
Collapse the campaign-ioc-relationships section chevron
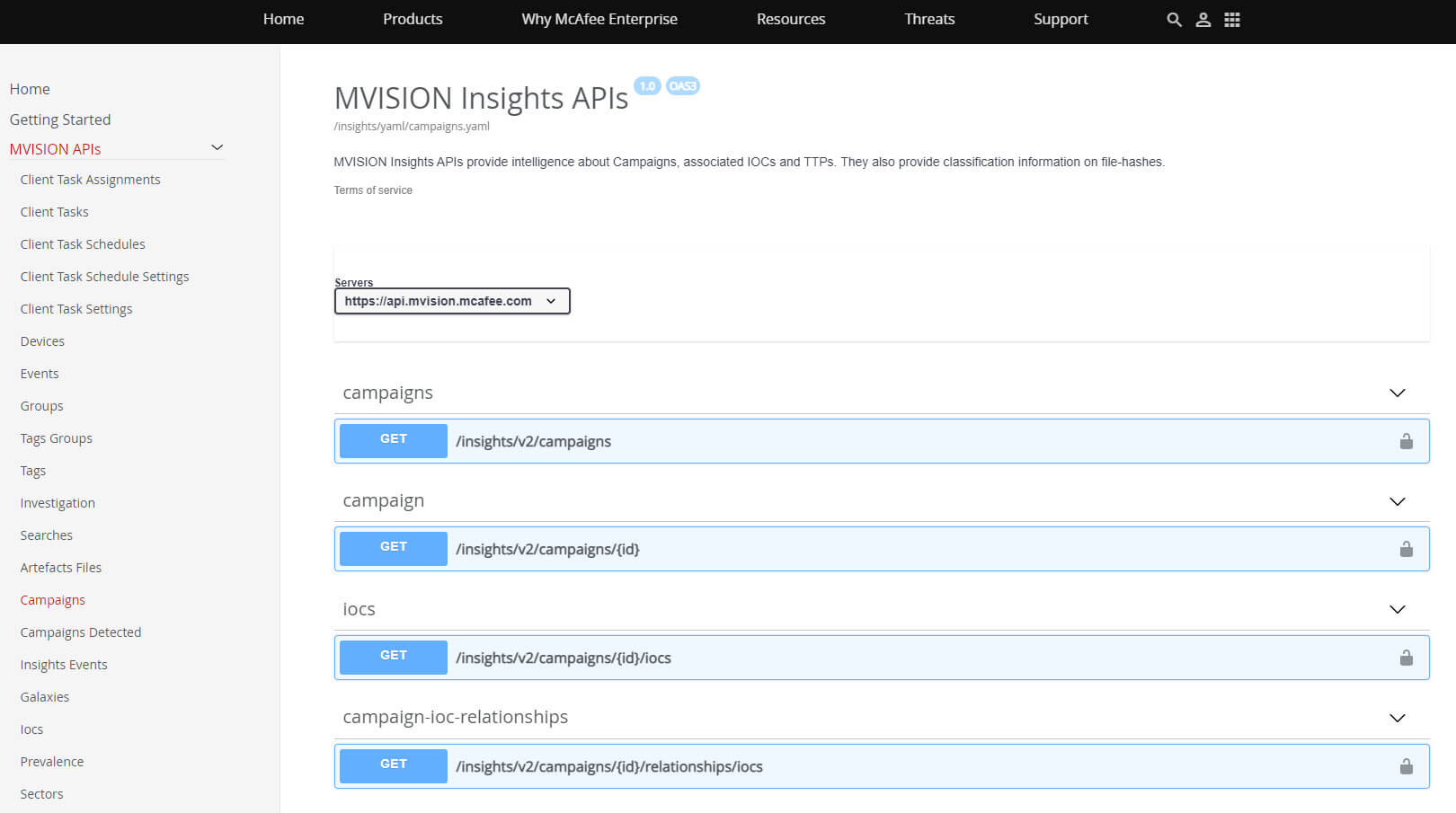(1398, 718)
